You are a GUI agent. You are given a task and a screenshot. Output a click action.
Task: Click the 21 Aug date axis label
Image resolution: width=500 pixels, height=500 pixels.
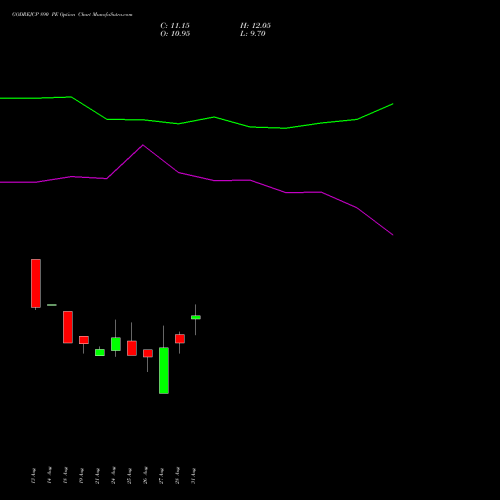coord(97,476)
